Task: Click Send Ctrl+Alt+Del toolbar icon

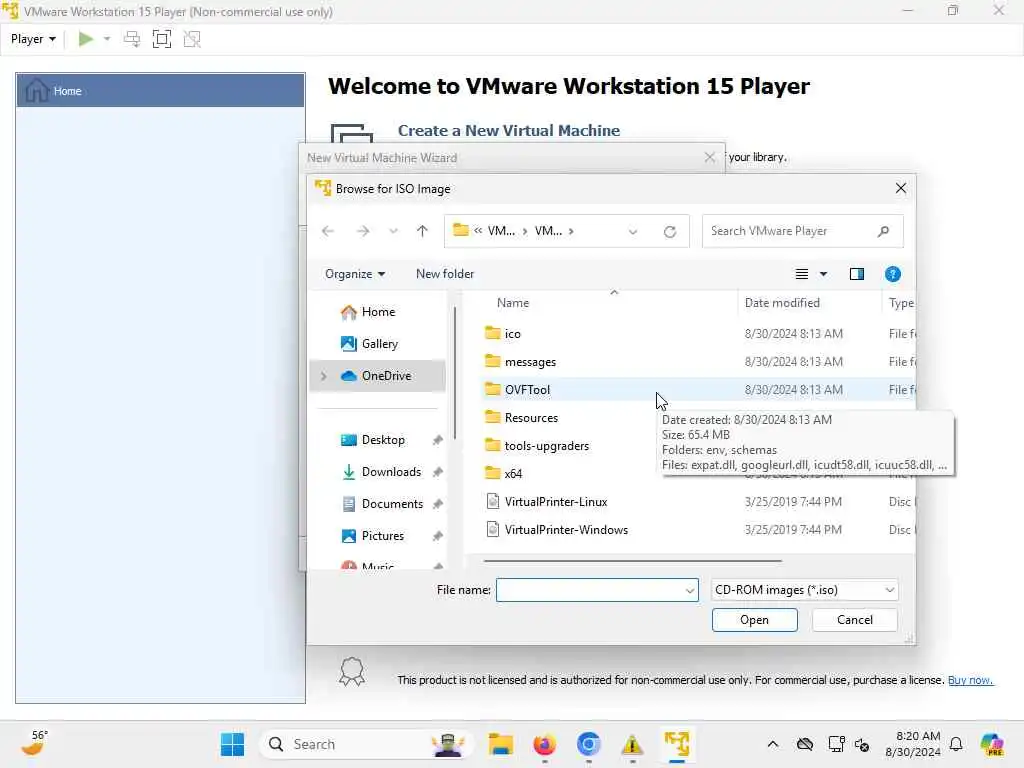Action: pos(132,39)
